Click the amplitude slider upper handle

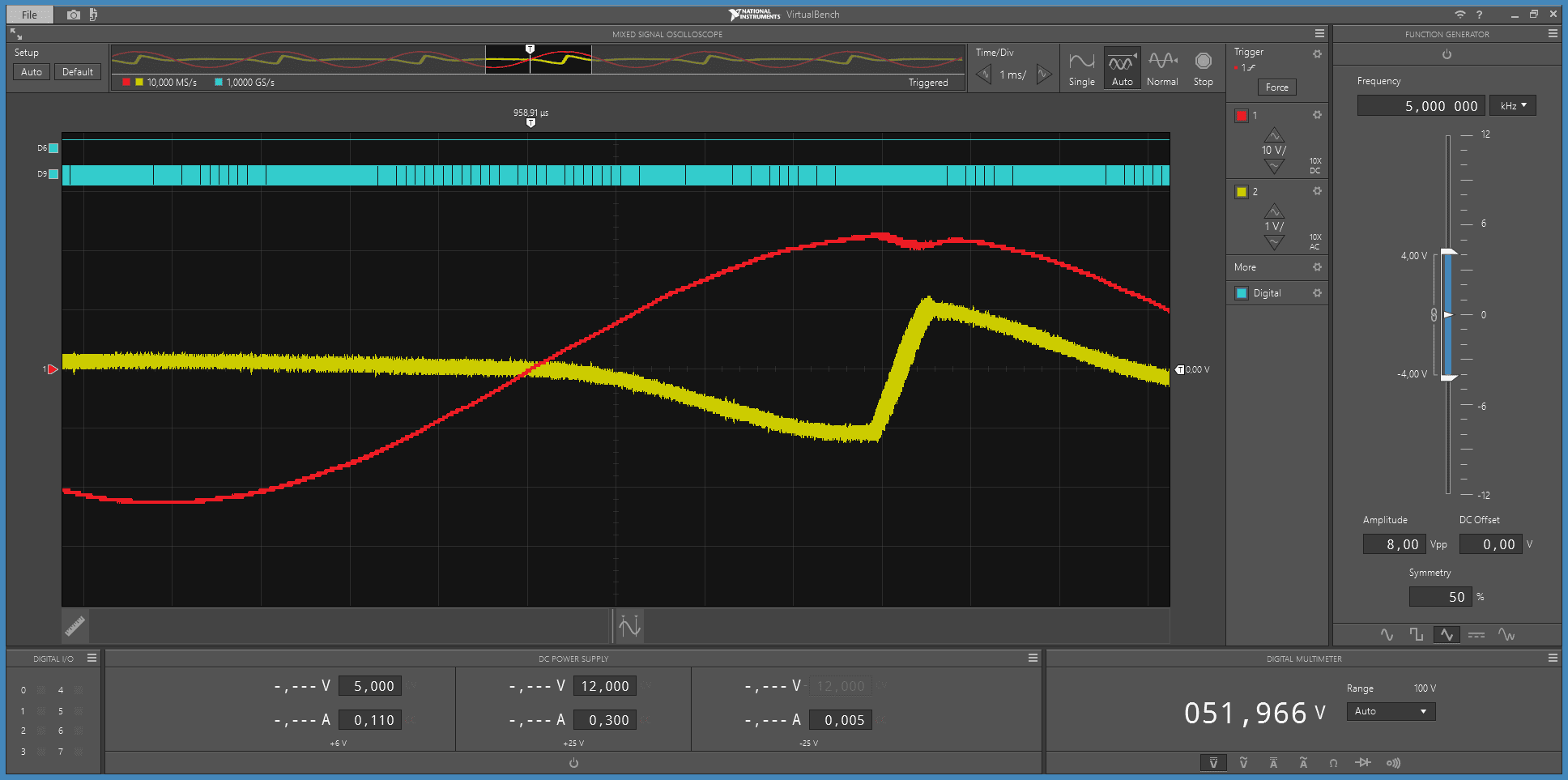1448,252
